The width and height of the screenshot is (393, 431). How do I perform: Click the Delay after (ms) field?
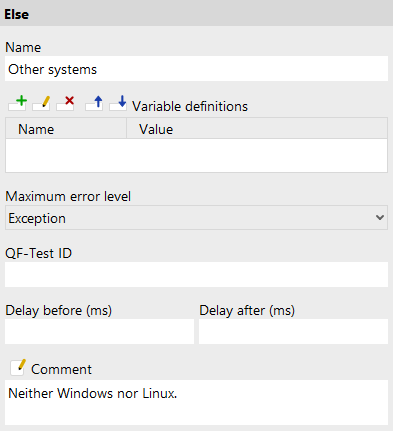coord(293,331)
